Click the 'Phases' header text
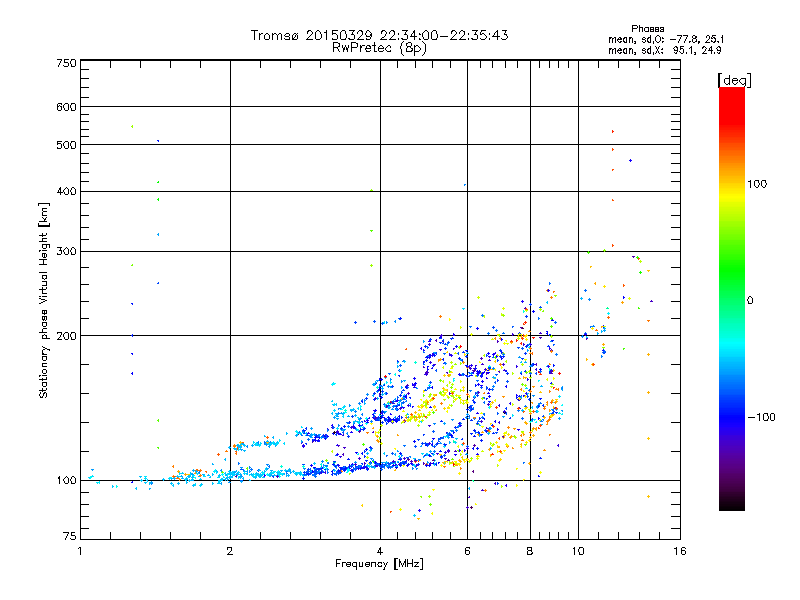Viewport: 800px width, 600px height. [x=647, y=29]
